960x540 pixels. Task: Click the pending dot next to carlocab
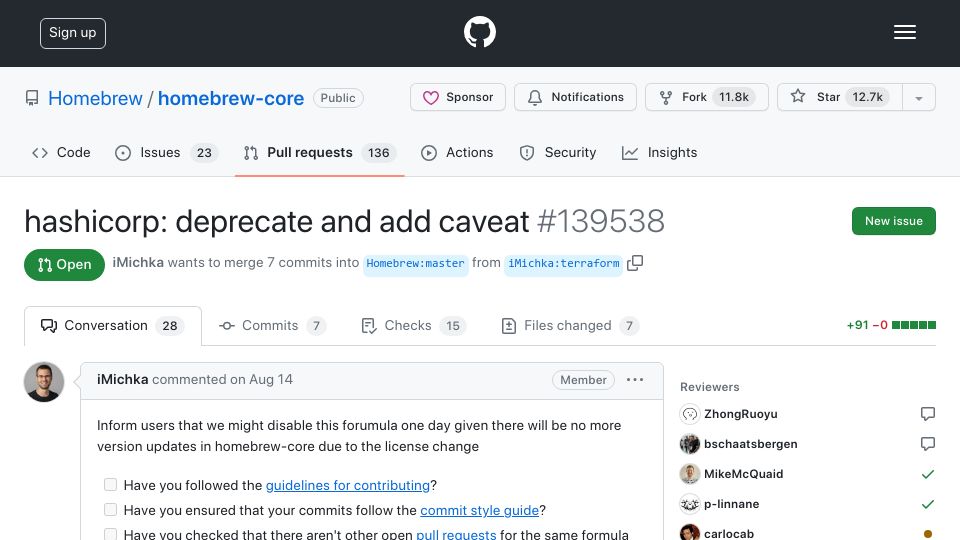(x=928, y=534)
